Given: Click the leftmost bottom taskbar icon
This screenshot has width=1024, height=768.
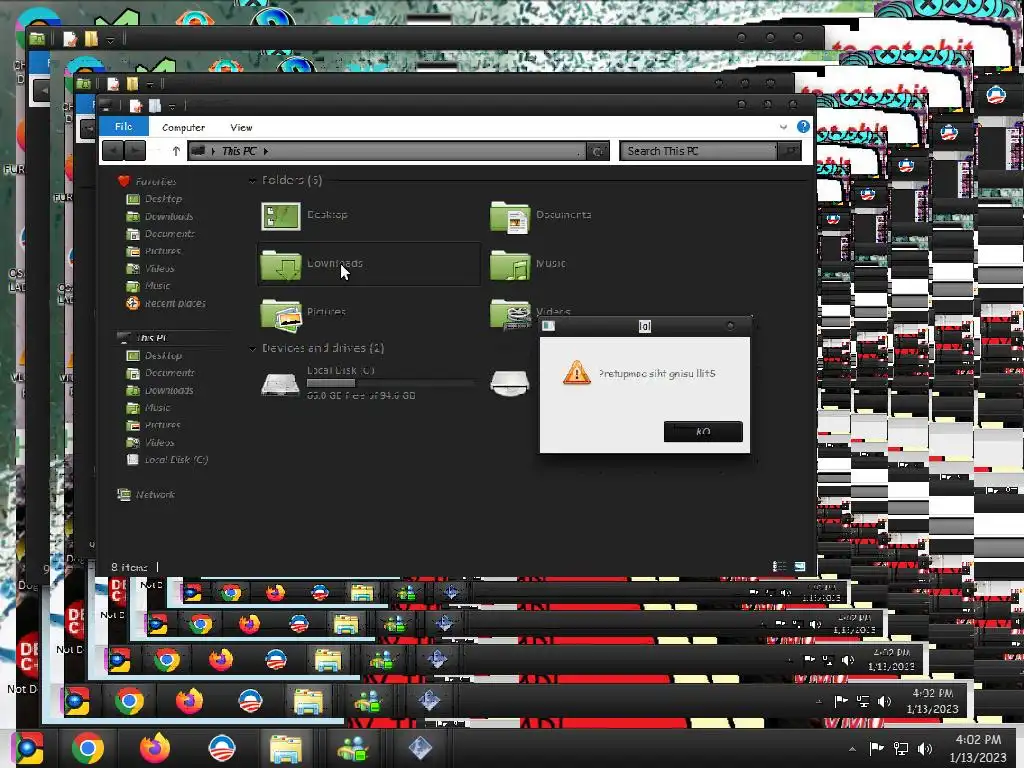Looking at the screenshot, I should 27,748.
